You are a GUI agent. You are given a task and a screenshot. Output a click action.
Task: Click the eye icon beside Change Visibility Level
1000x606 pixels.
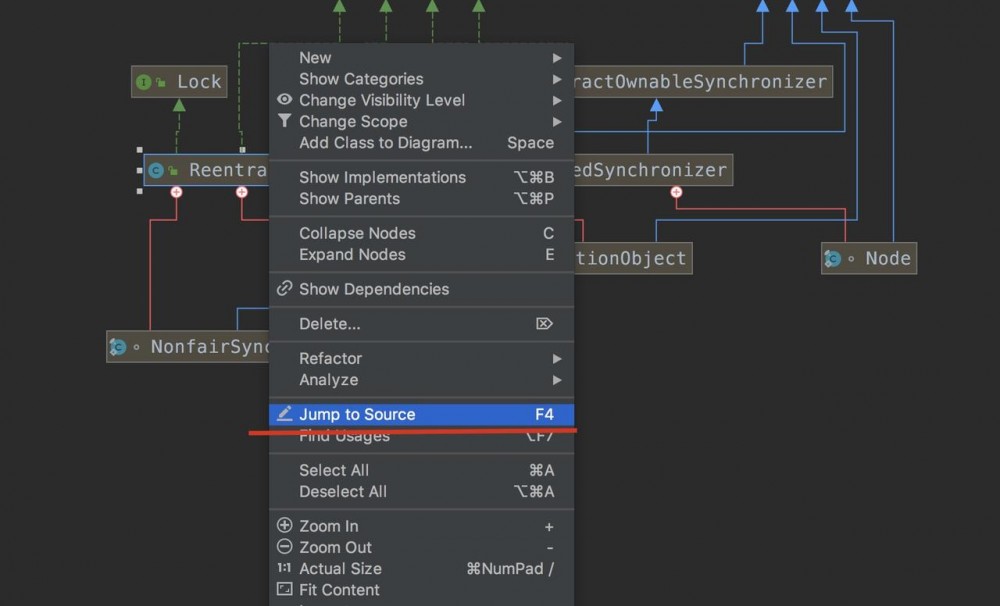[x=285, y=100]
